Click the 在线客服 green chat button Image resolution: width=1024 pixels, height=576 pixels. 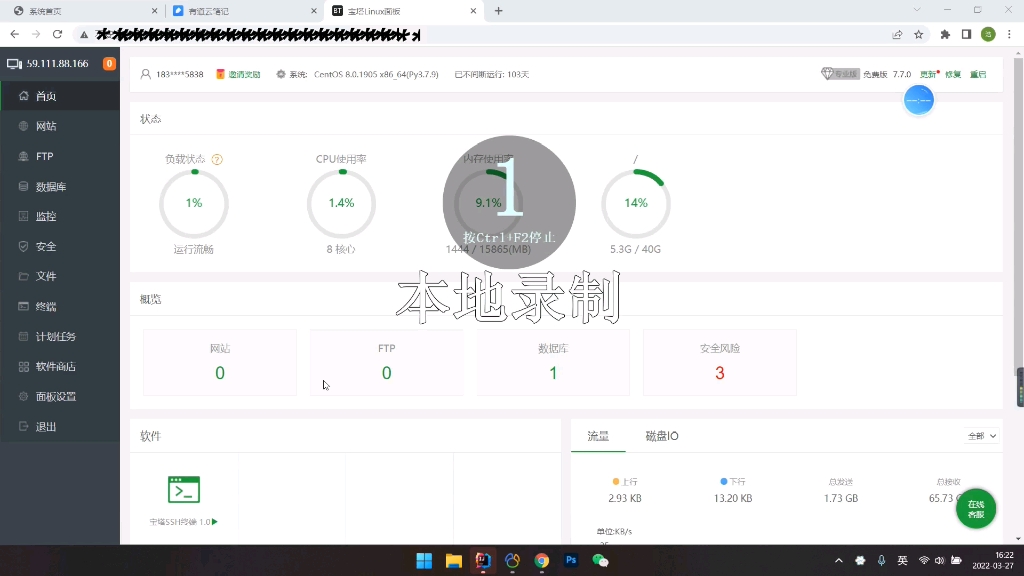(976, 509)
